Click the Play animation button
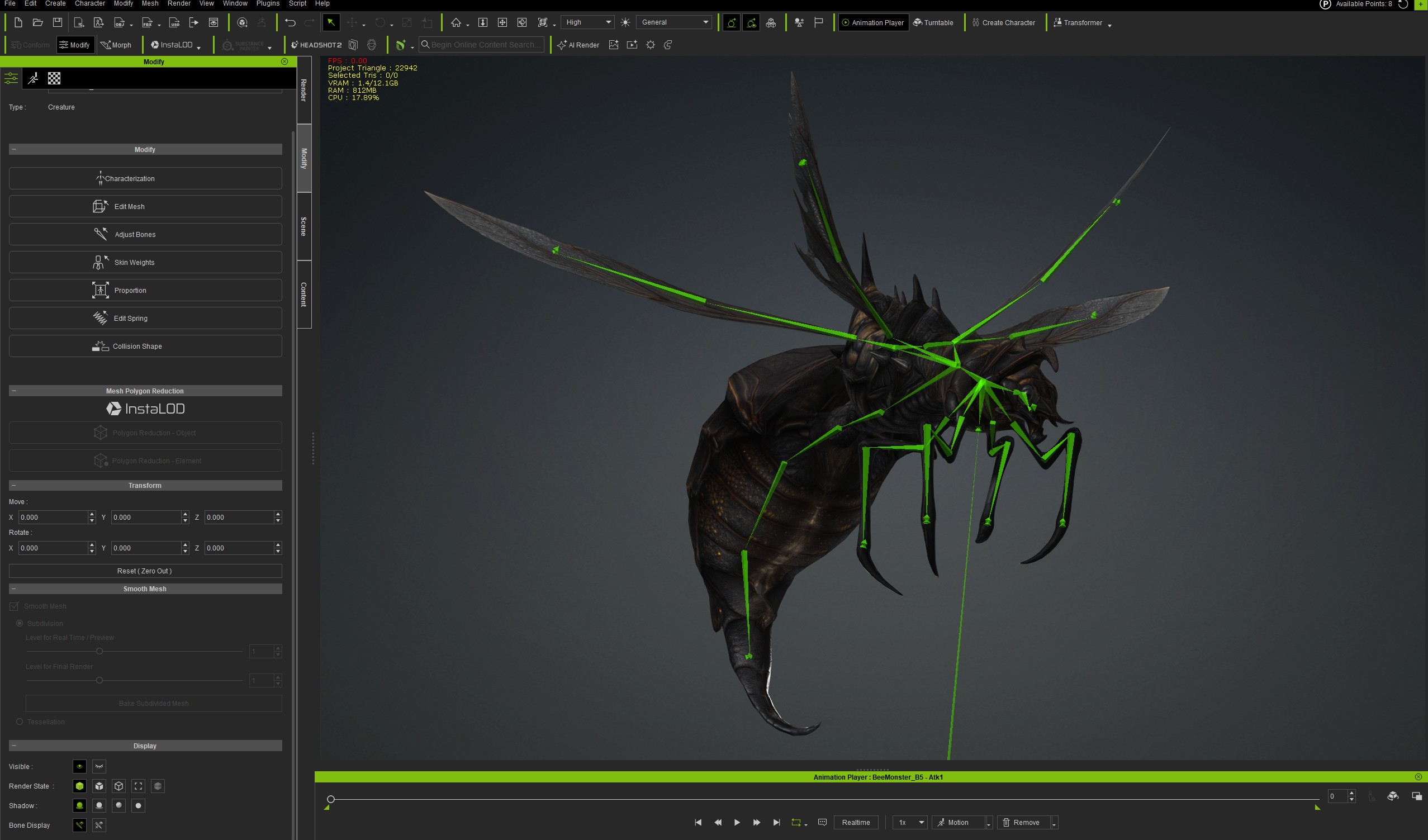 point(737,823)
